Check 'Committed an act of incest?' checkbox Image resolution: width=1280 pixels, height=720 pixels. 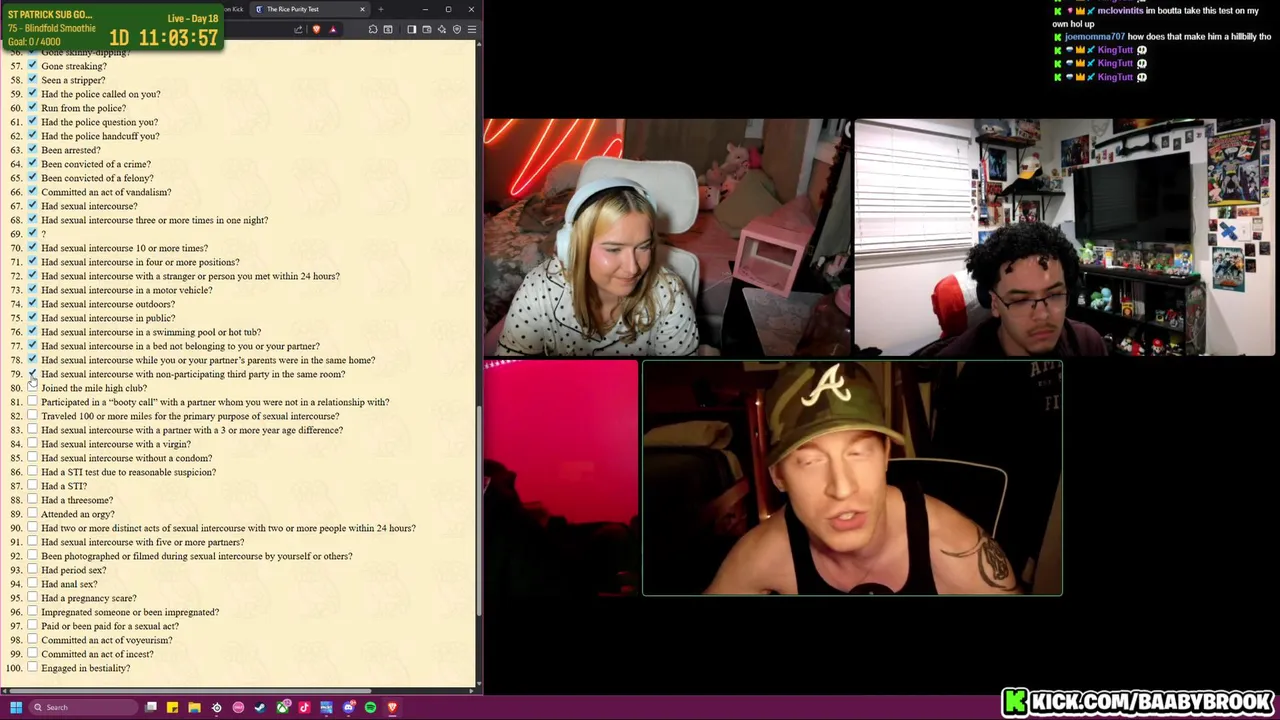(32, 653)
